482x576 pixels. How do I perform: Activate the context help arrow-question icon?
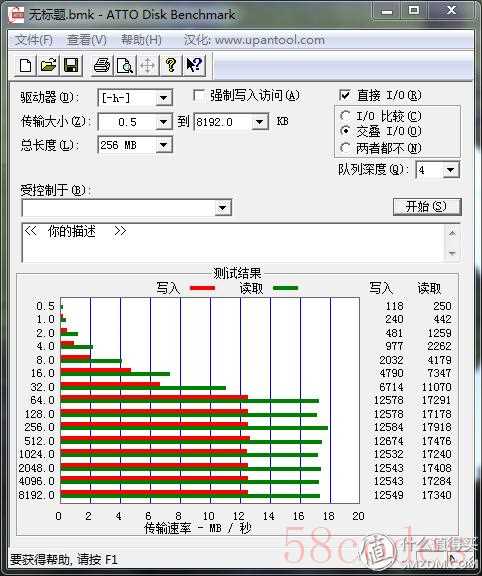[x=194, y=65]
